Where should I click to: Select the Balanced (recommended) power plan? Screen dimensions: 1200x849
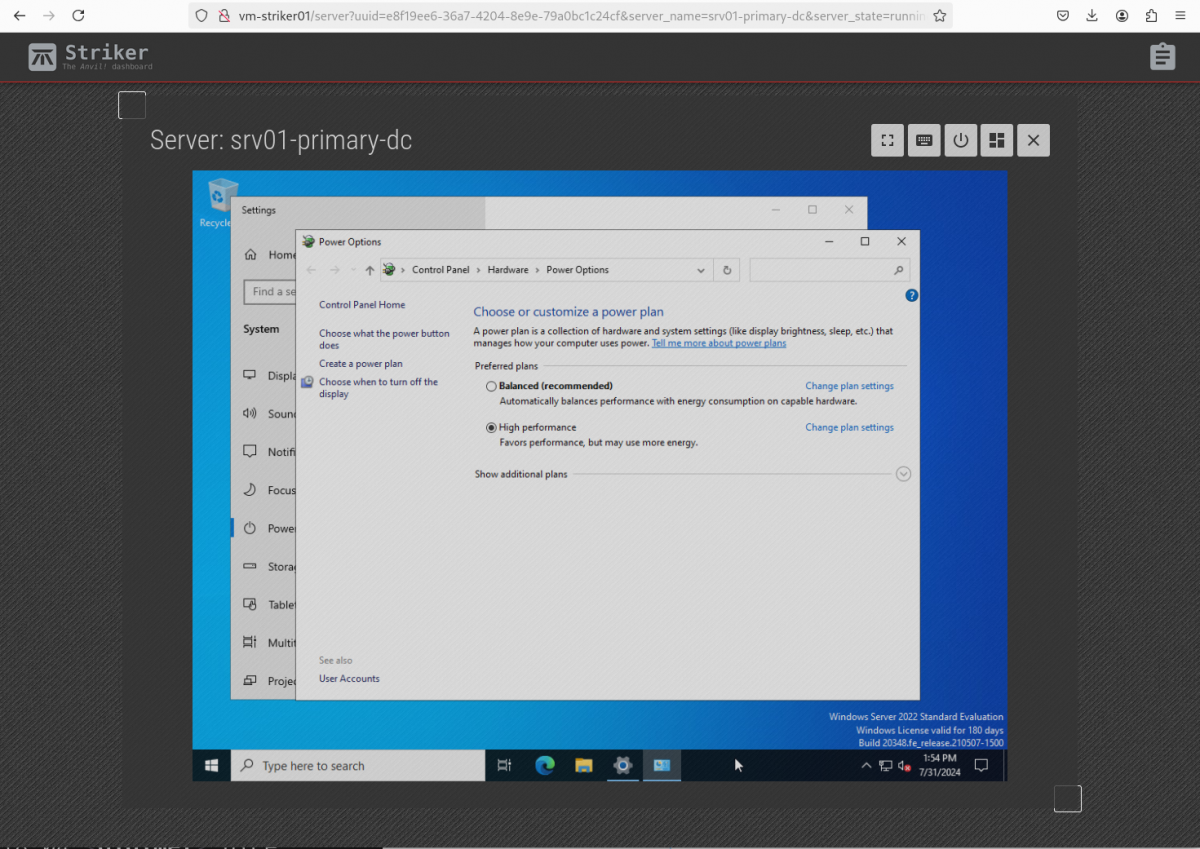(x=491, y=386)
